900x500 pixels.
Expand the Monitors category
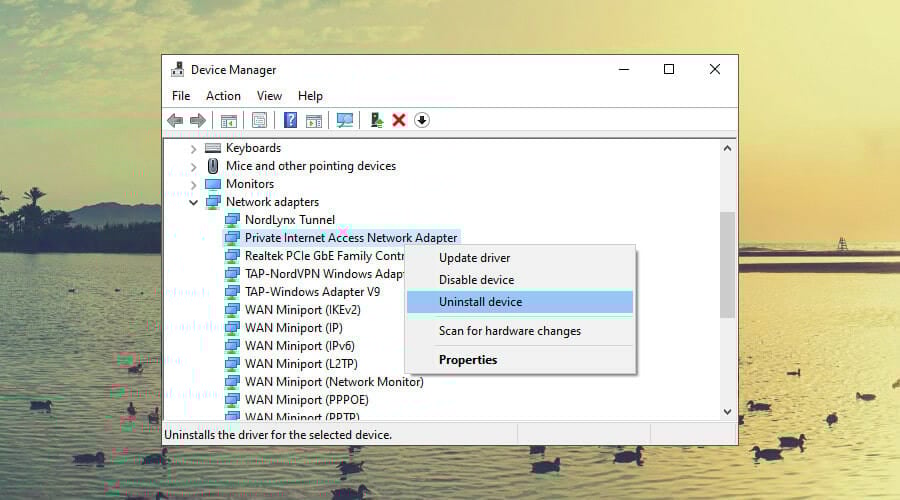coord(193,185)
